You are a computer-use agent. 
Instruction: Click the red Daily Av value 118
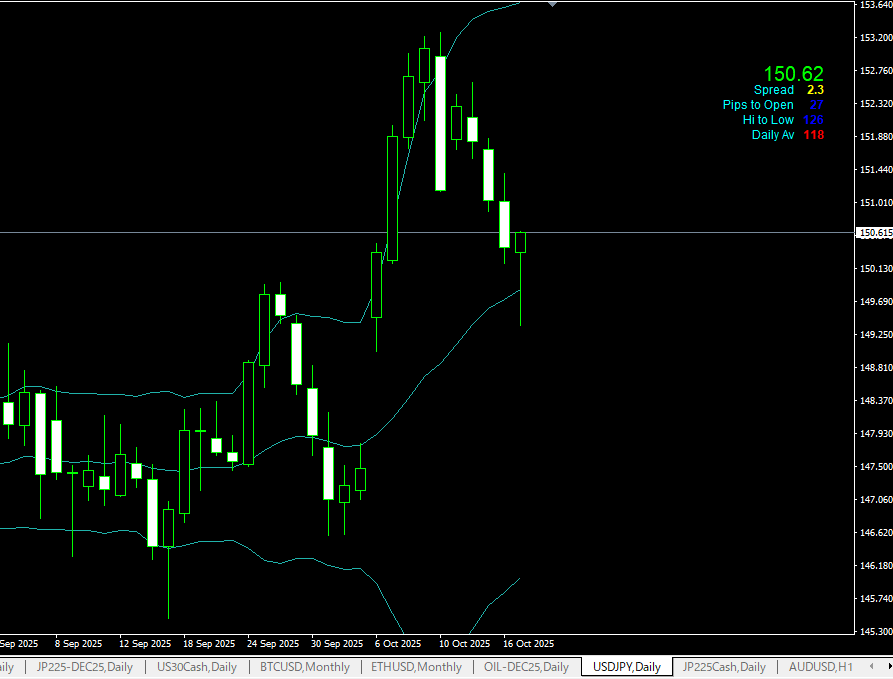click(x=813, y=135)
